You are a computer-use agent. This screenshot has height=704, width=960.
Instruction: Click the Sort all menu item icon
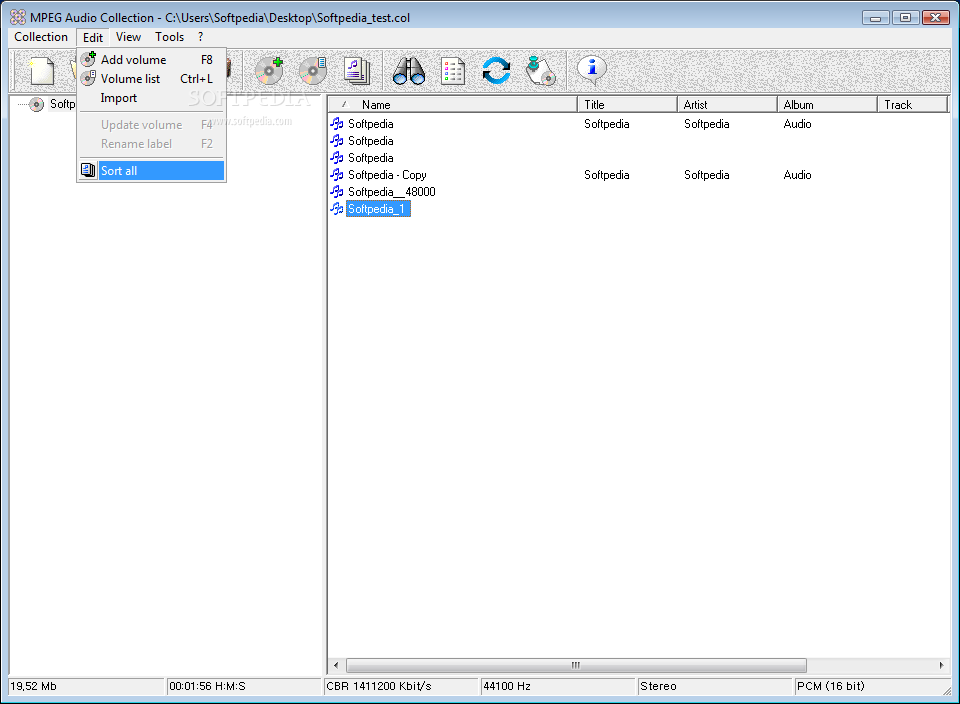[89, 170]
